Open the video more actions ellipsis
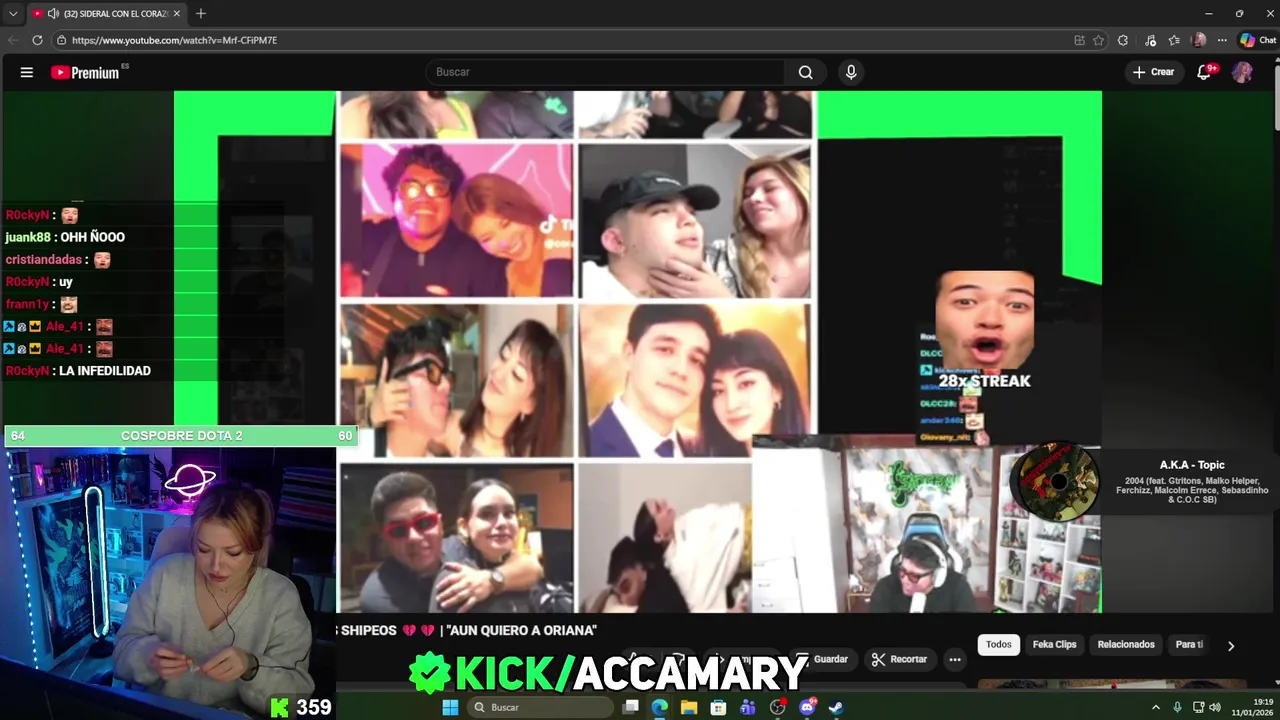The height and width of the screenshot is (720, 1280). (955, 659)
